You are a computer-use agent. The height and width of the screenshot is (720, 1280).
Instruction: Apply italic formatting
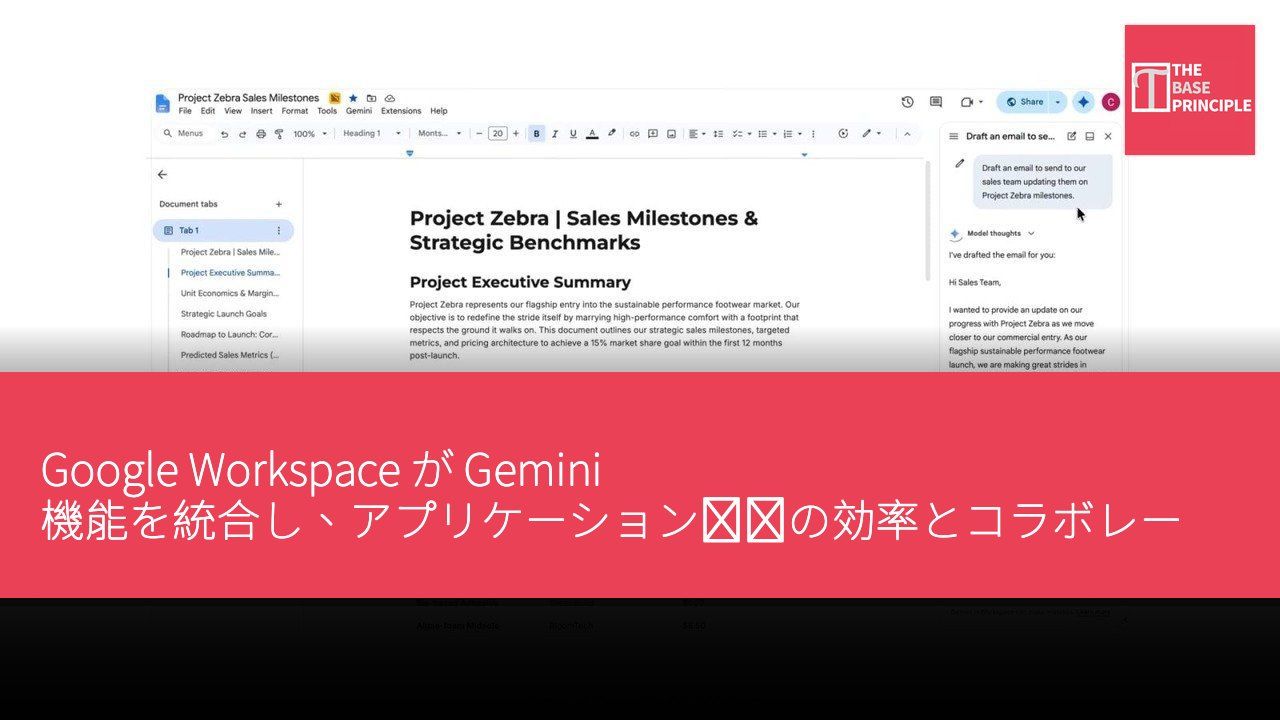click(x=555, y=134)
